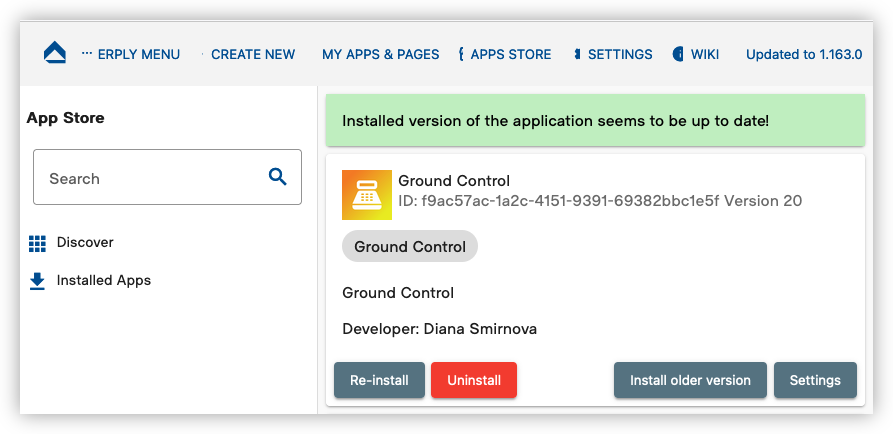Click the Settings gear icon in top bar

577,54
